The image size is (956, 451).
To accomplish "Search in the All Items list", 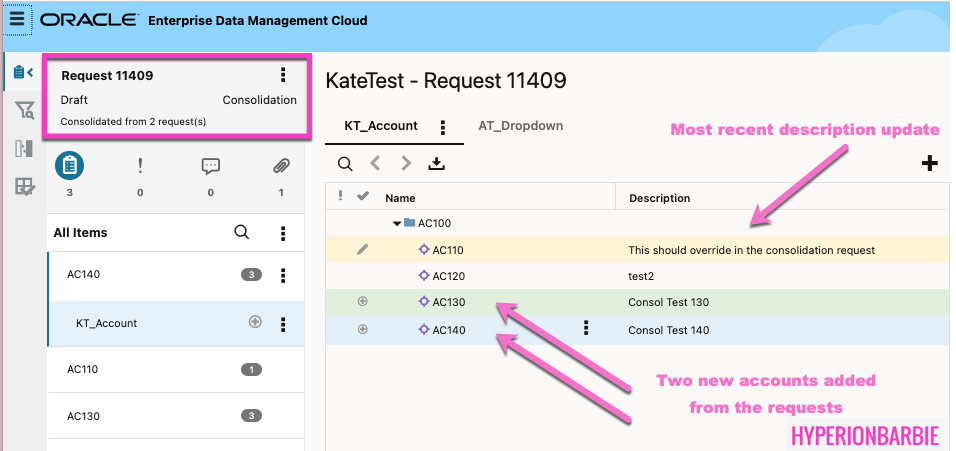I will [241, 232].
